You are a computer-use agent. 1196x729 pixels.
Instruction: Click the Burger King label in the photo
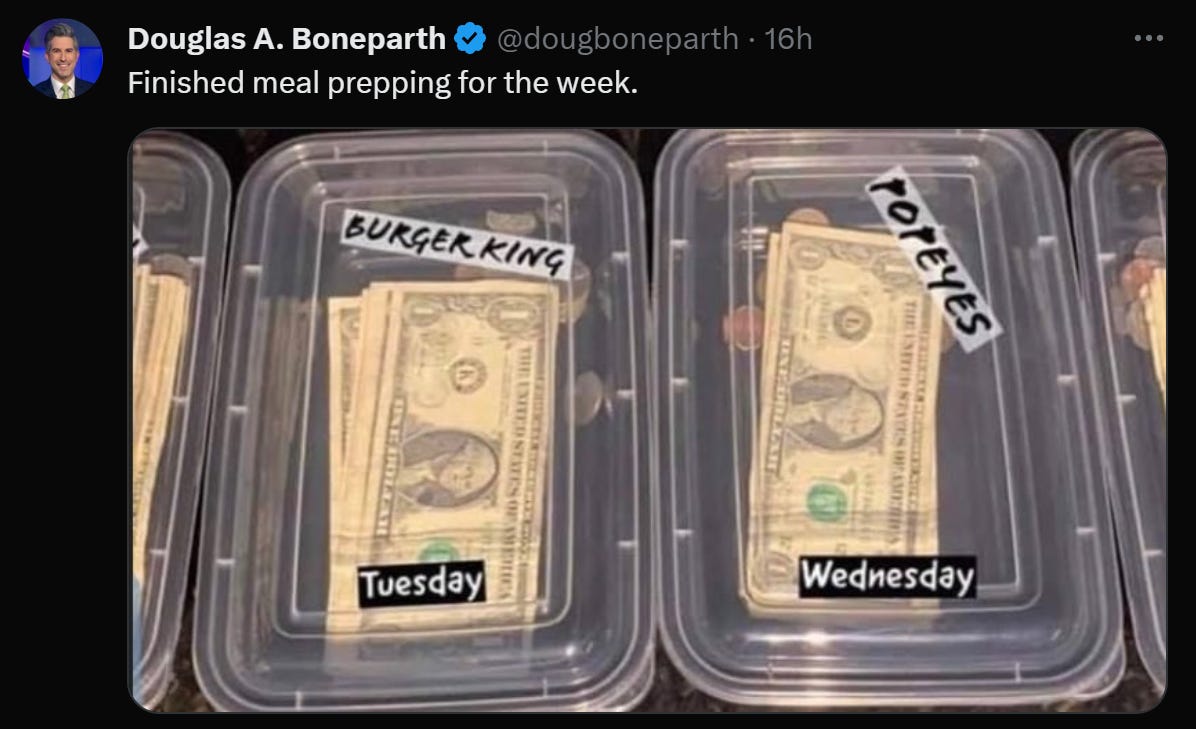(456, 244)
